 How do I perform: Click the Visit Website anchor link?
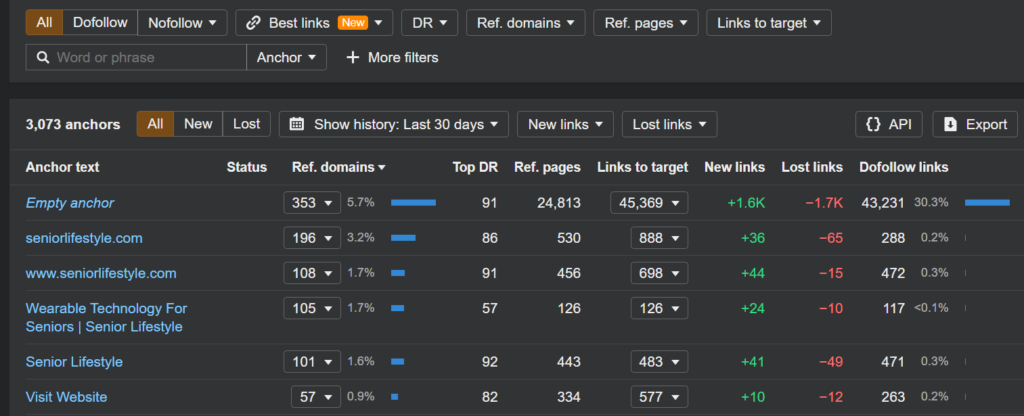pyautogui.click(x=66, y=397)
